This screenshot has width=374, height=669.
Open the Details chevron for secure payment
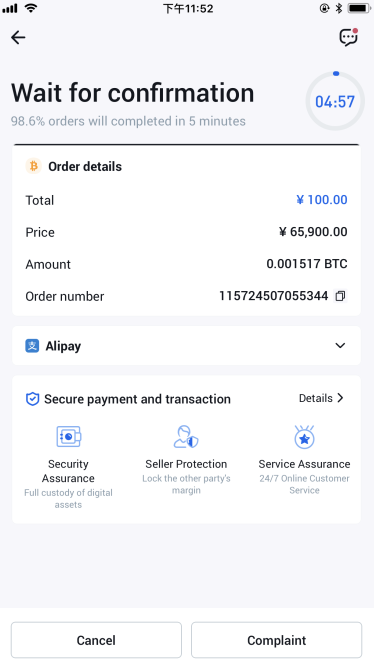340,398
